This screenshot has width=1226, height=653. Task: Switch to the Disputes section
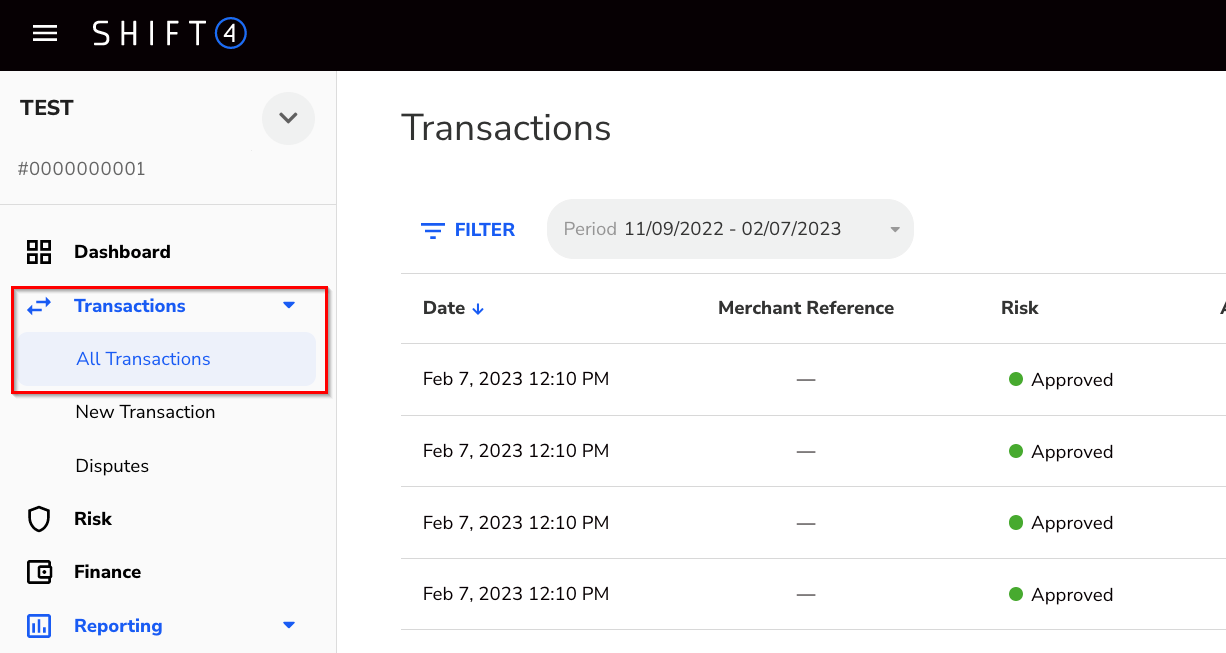[110, 465]
